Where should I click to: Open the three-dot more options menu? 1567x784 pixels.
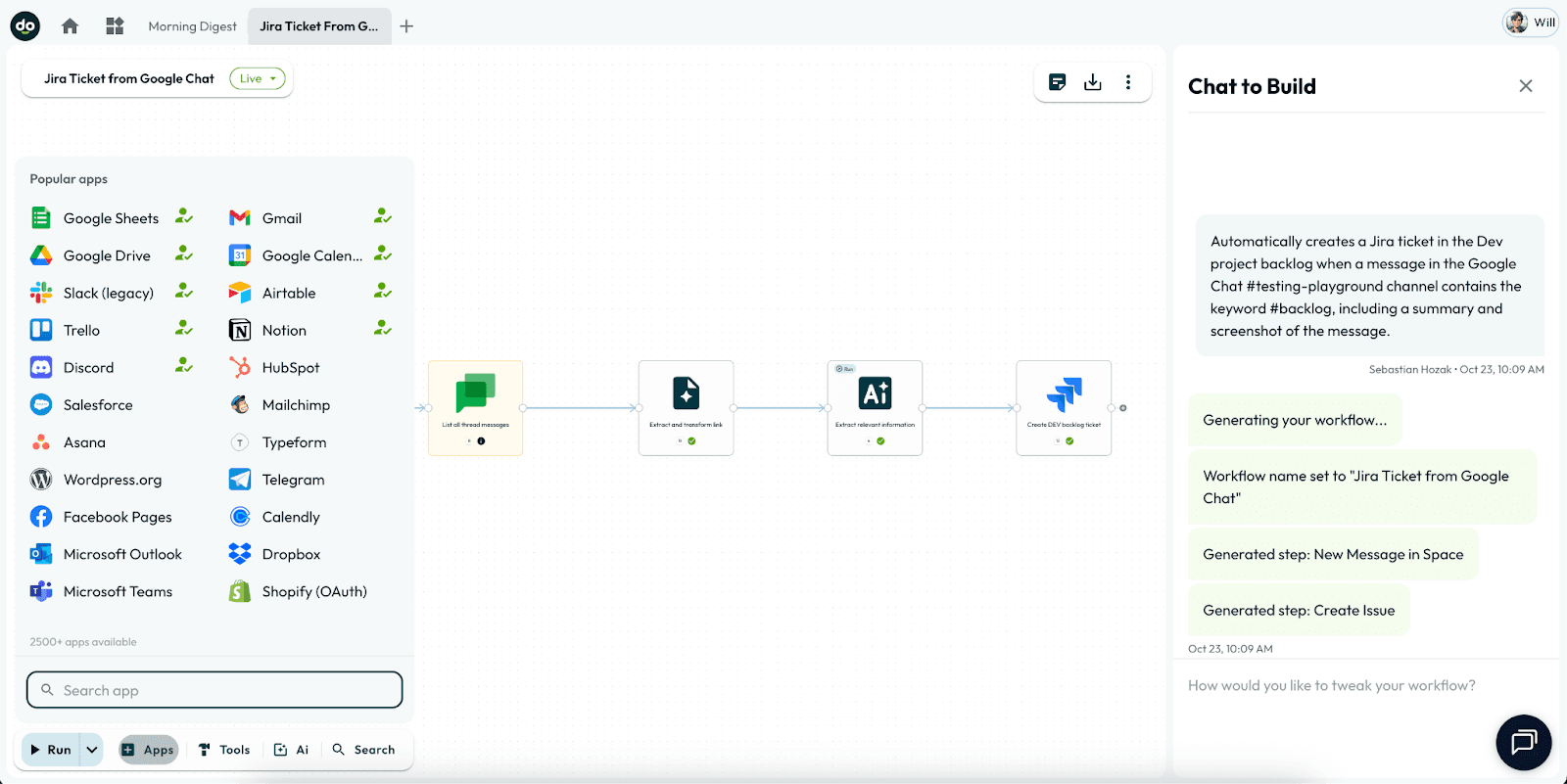tap(1128, 82)
